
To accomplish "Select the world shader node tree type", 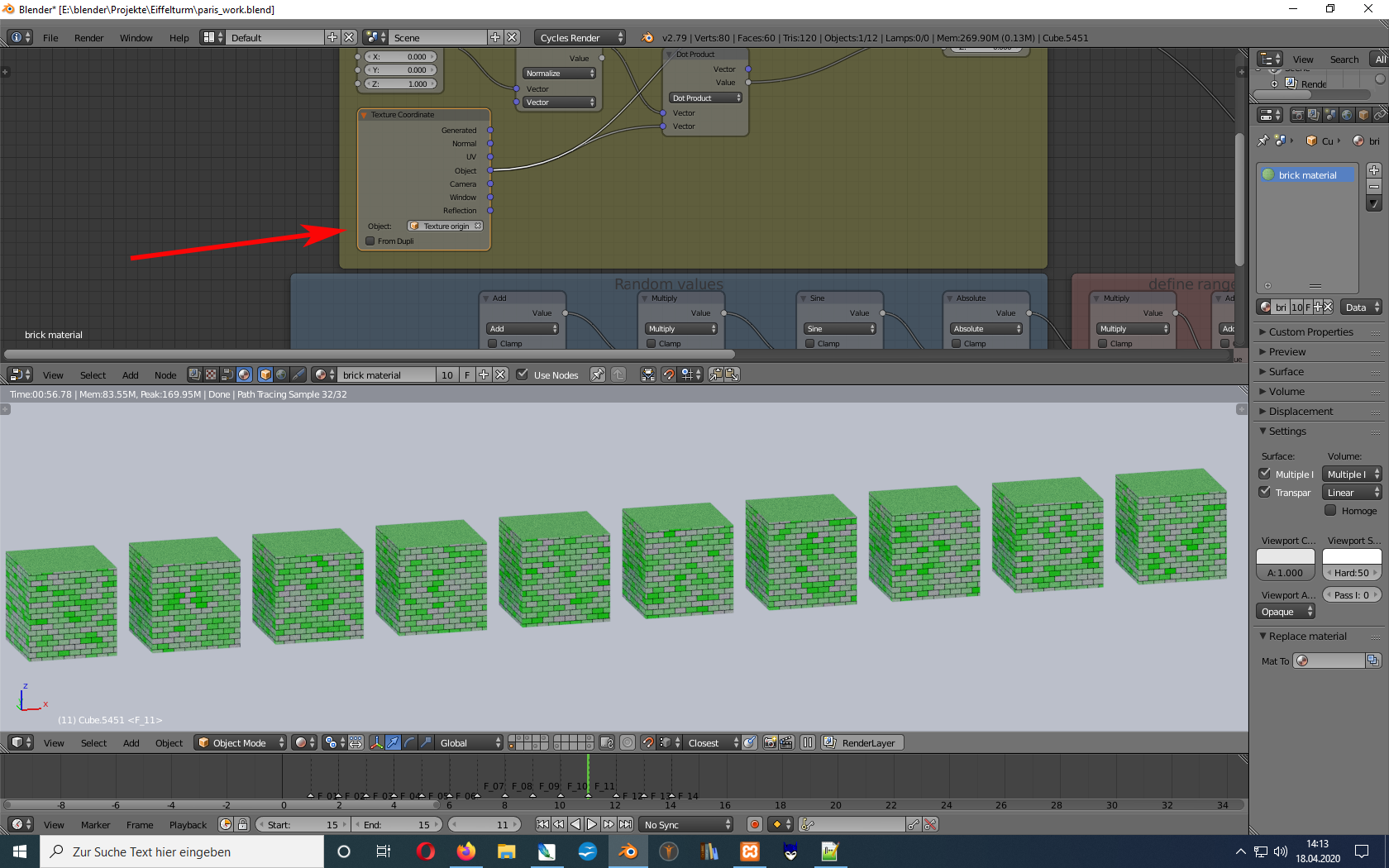I will tap(281, 374).
